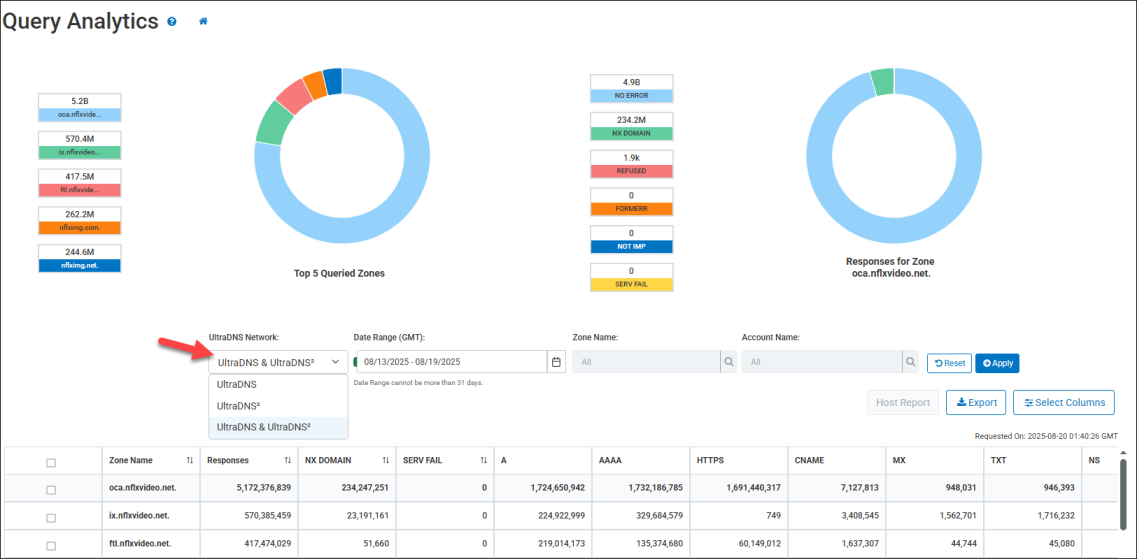Click the Date Range input field
Viewport: 1137px width, 560px height.
point(450,362)
